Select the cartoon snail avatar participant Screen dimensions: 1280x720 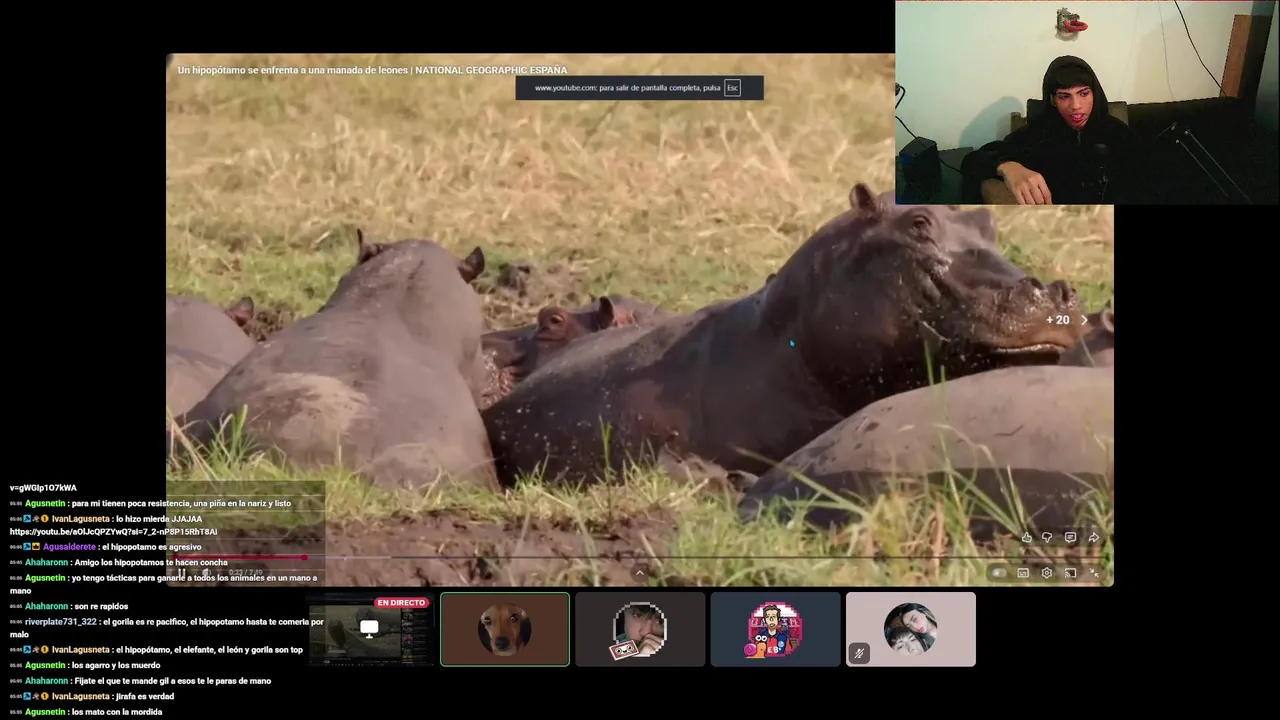coord(775,629)
